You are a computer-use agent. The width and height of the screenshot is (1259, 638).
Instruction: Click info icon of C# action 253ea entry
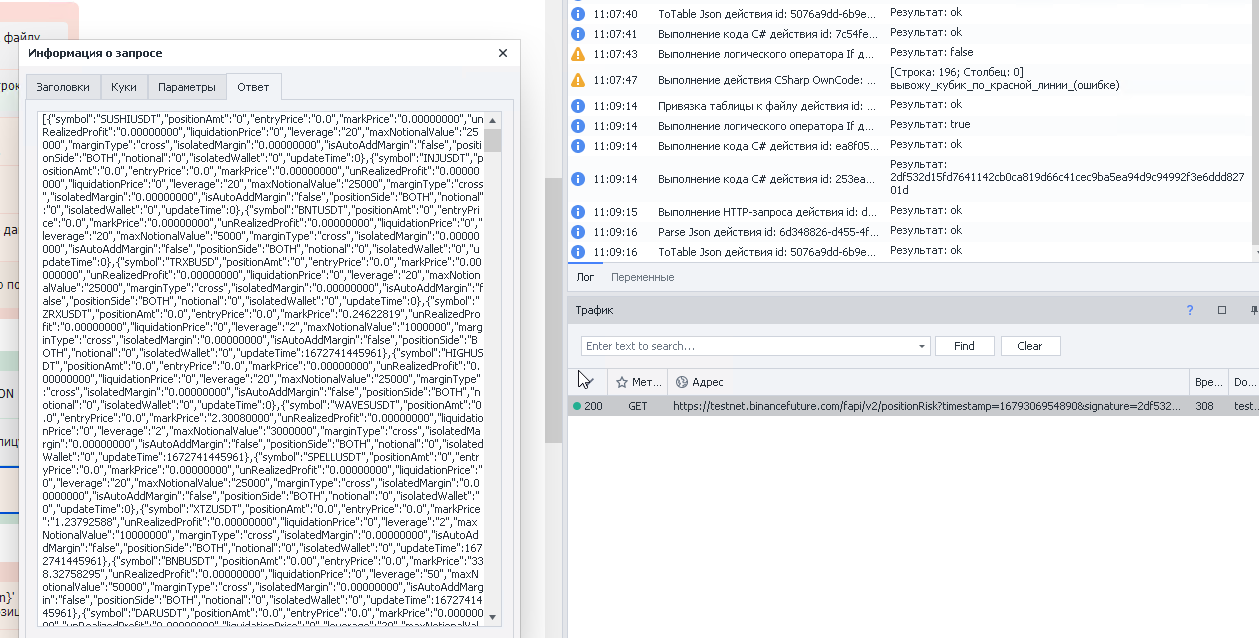click(x=577, y=179)
